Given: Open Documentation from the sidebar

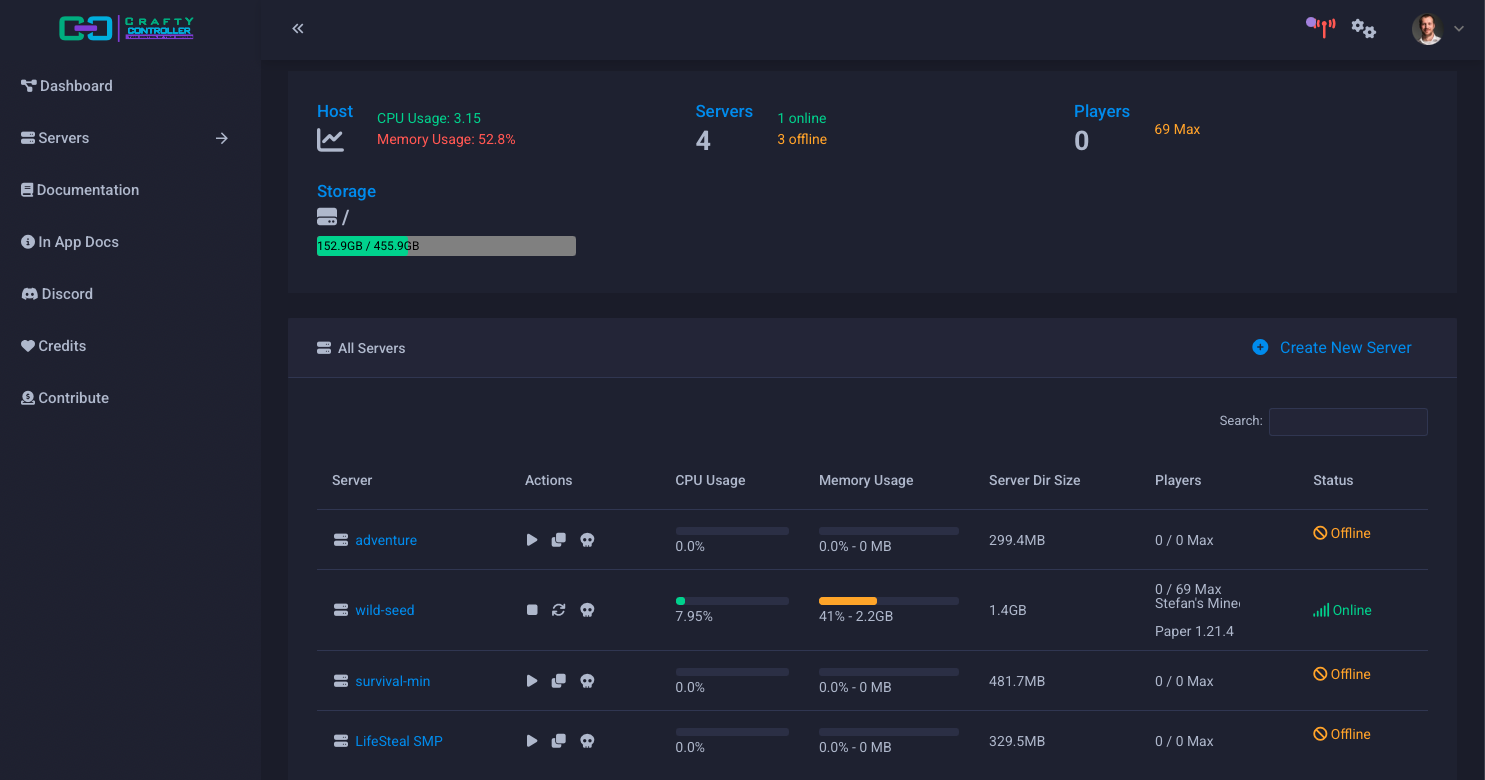Looking at the screenshot, I should coord(87,190).
